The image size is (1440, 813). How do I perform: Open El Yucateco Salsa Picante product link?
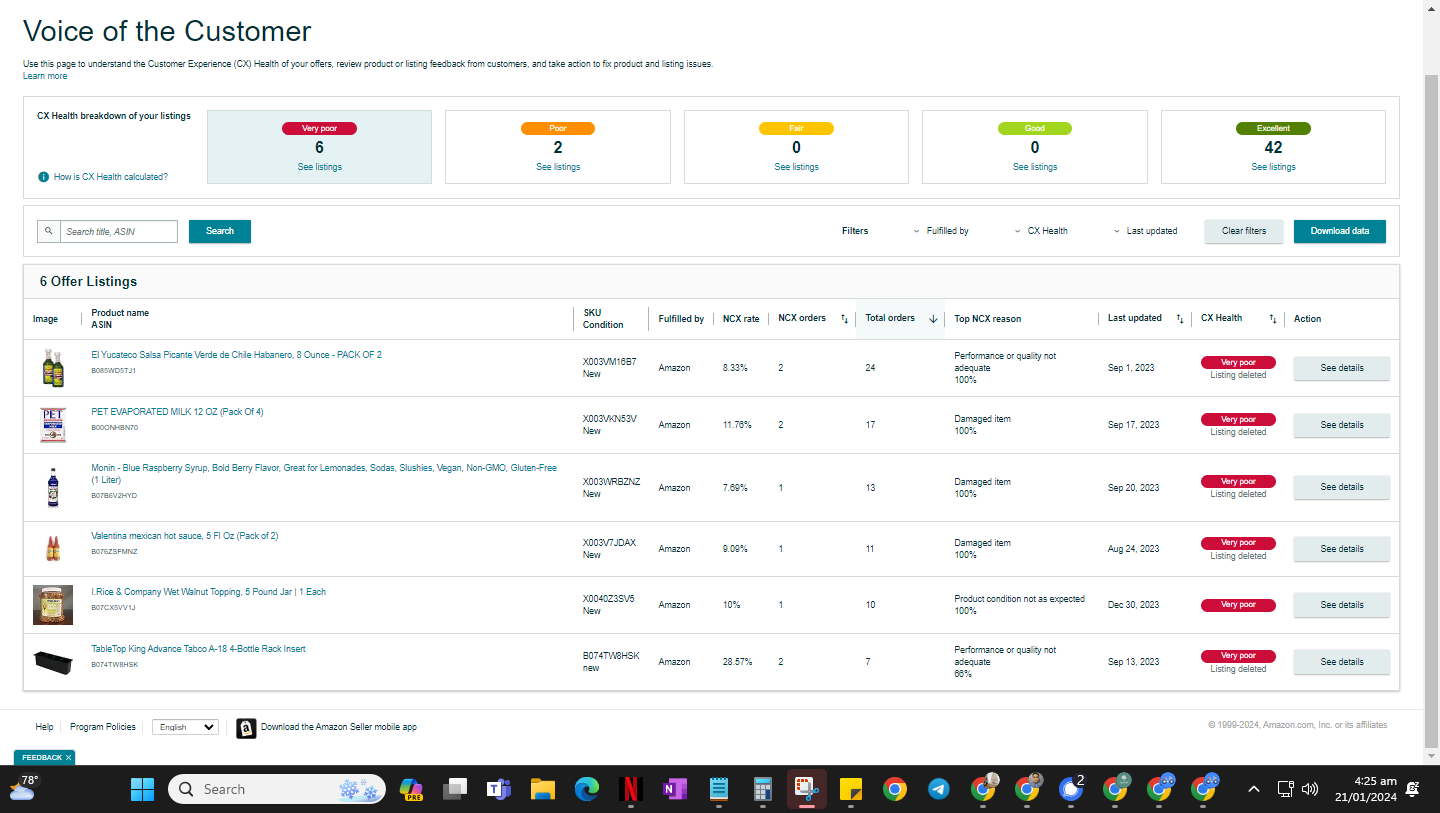click(236, 355)
